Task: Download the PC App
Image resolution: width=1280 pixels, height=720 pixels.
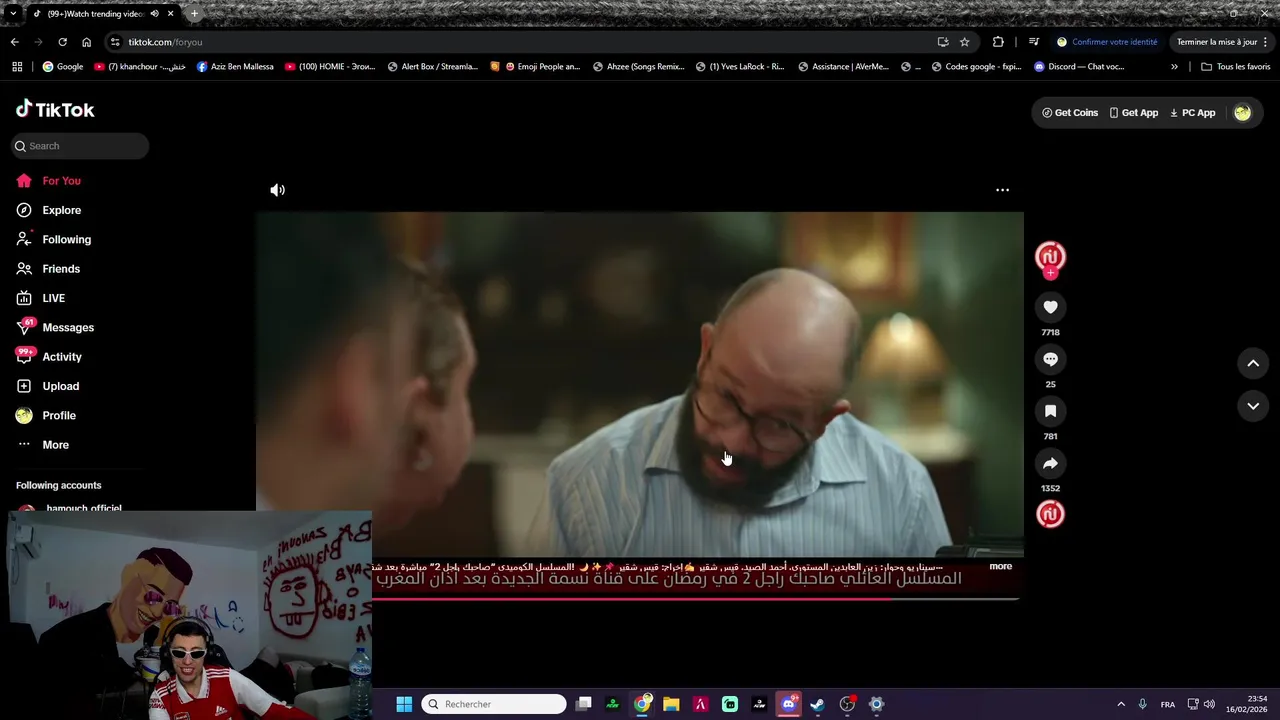Action: 1192,113
